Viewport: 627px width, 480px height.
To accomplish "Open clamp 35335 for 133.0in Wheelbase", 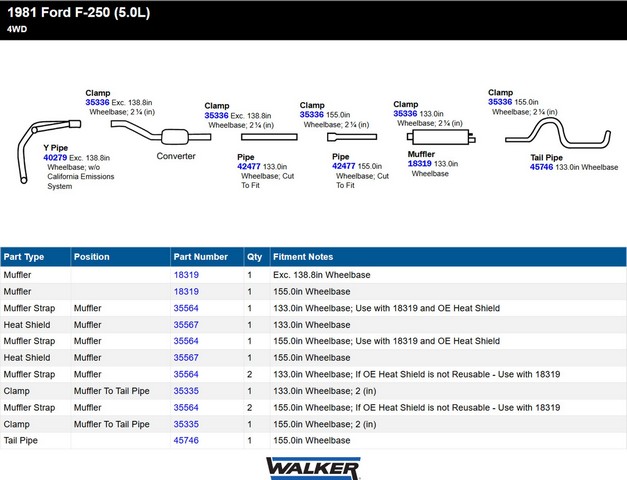I will click(x=186, y=391).
